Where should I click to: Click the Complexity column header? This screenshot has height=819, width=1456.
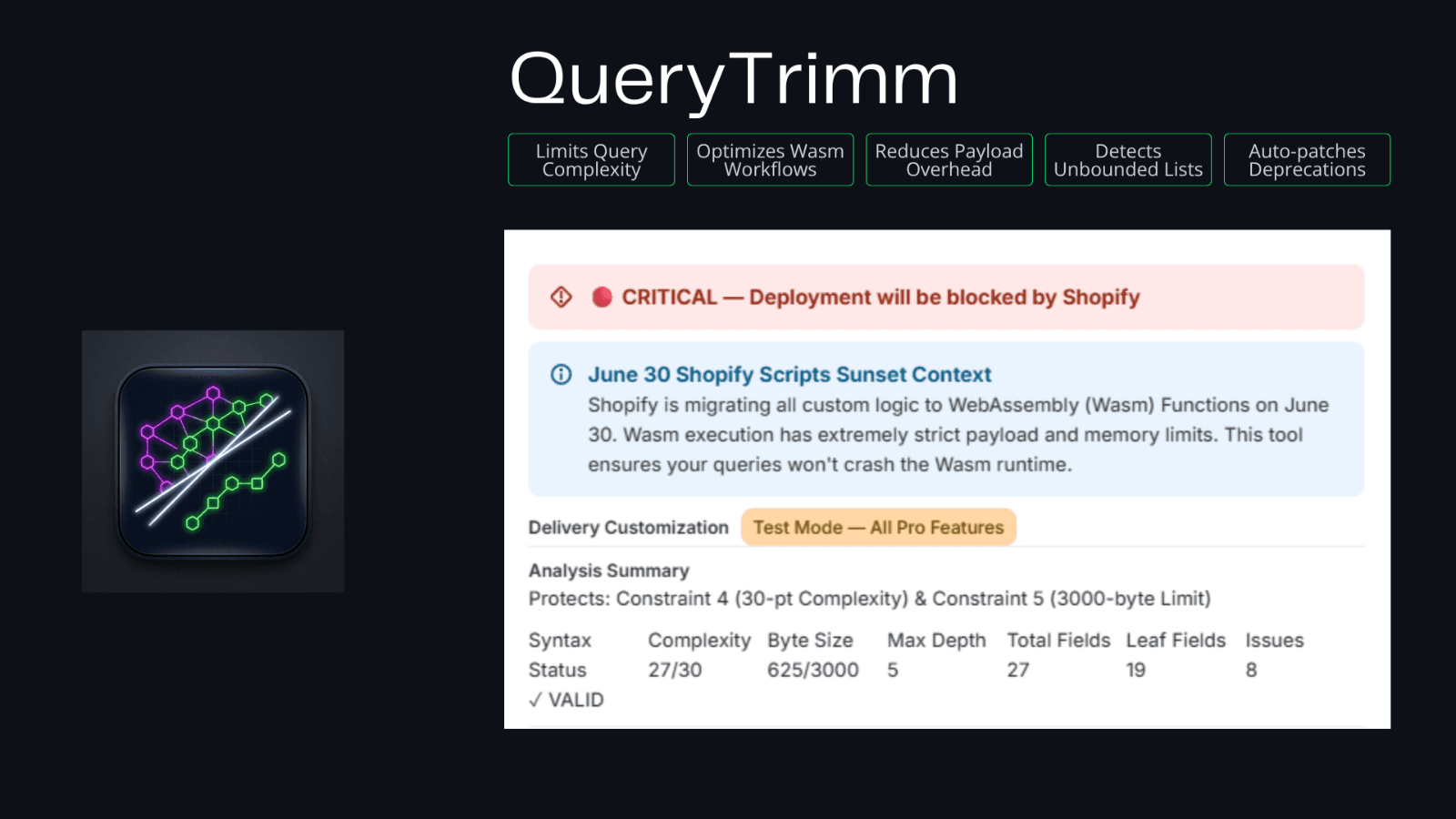700,641
